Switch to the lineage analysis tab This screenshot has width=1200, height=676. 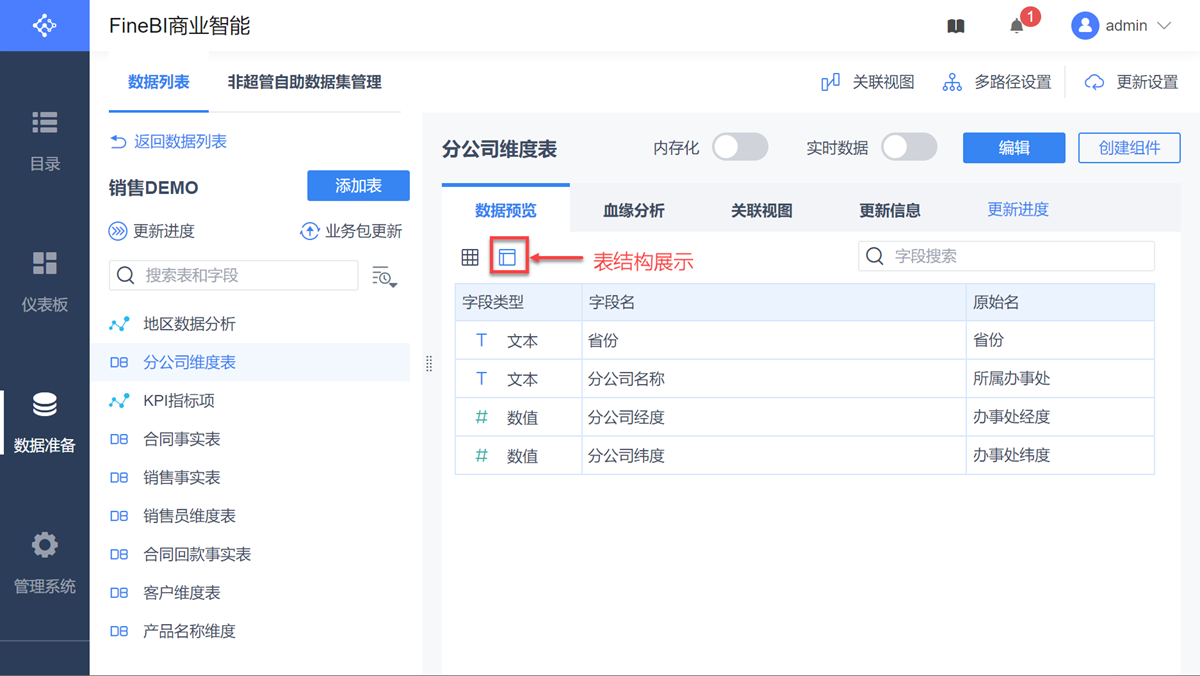click(633, 211)
